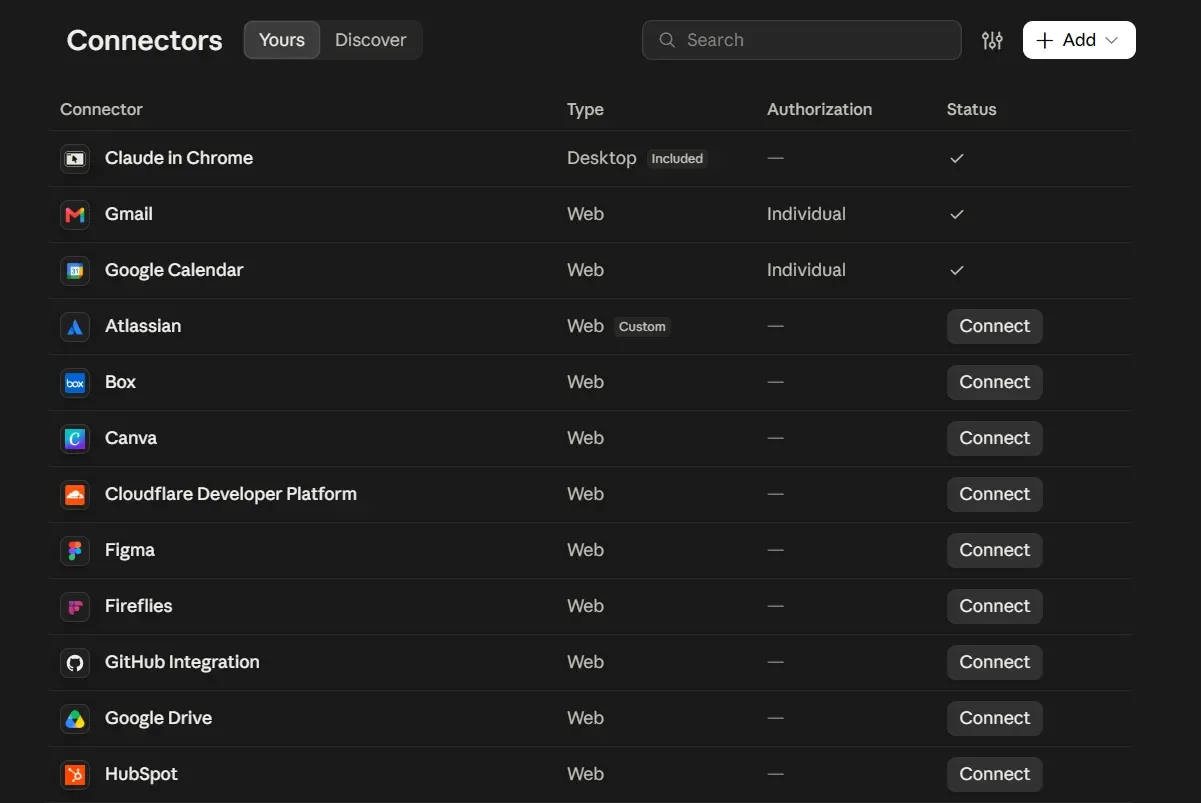Click the Custom badge on Atlassian

point(642,326)
